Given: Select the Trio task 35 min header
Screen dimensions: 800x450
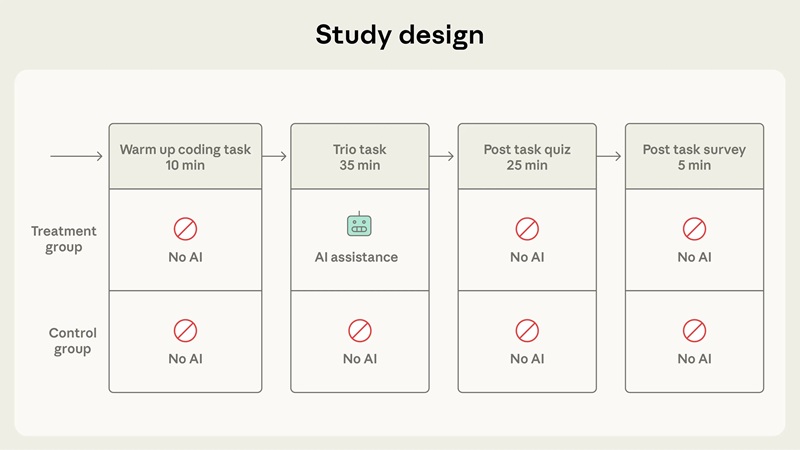Looking at the screenshot, I should (359, 157).
